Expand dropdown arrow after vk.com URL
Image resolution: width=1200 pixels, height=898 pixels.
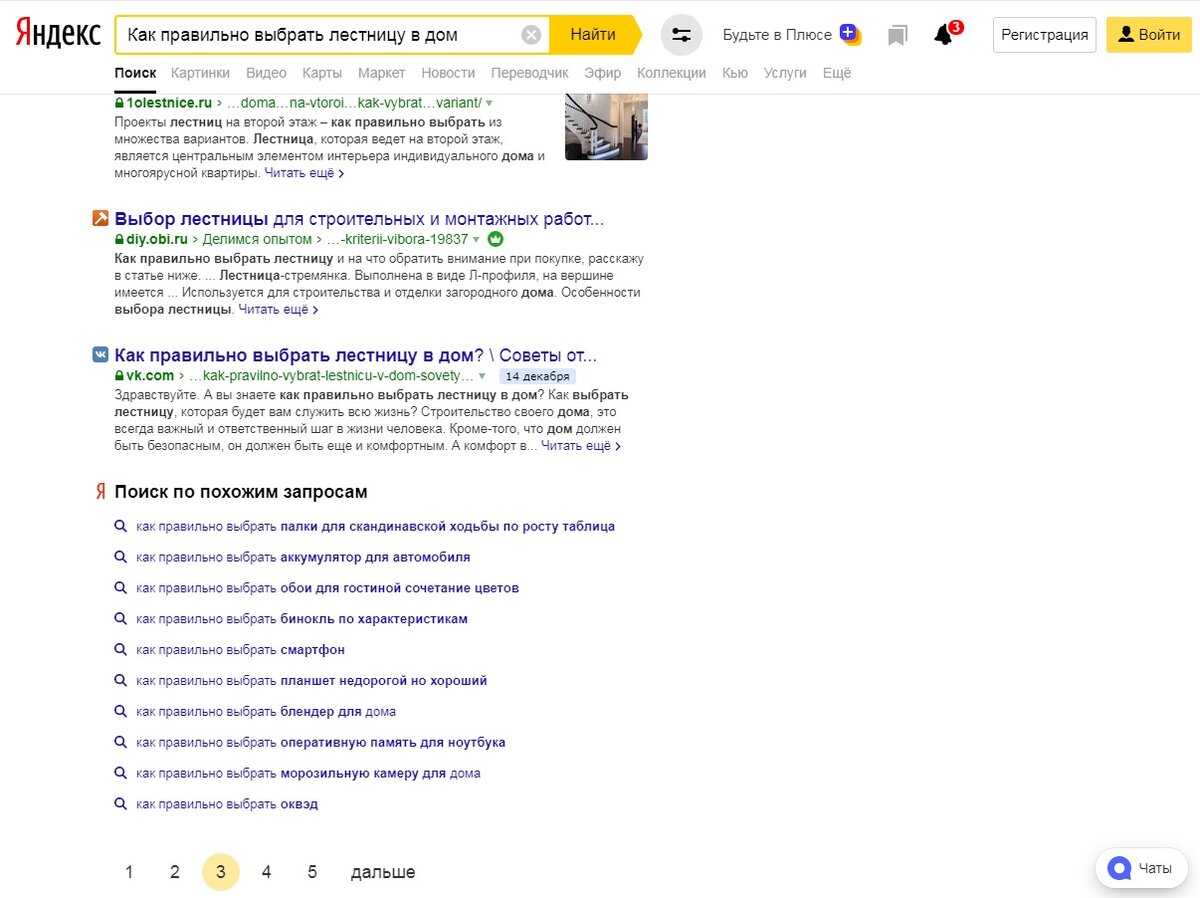(x=482, y=376)
